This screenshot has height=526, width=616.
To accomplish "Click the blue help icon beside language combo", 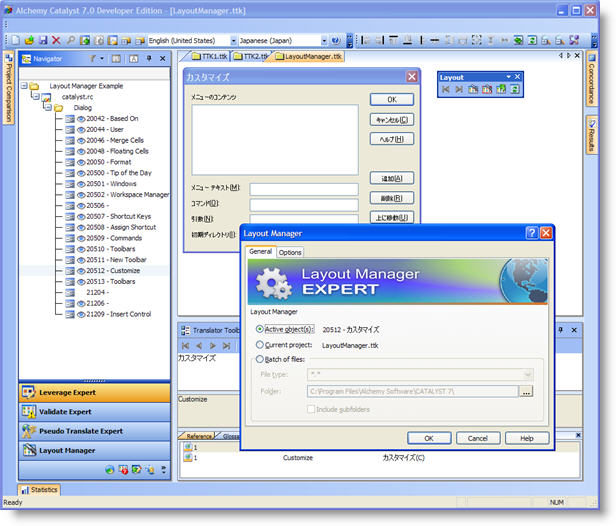I will 335,40.
